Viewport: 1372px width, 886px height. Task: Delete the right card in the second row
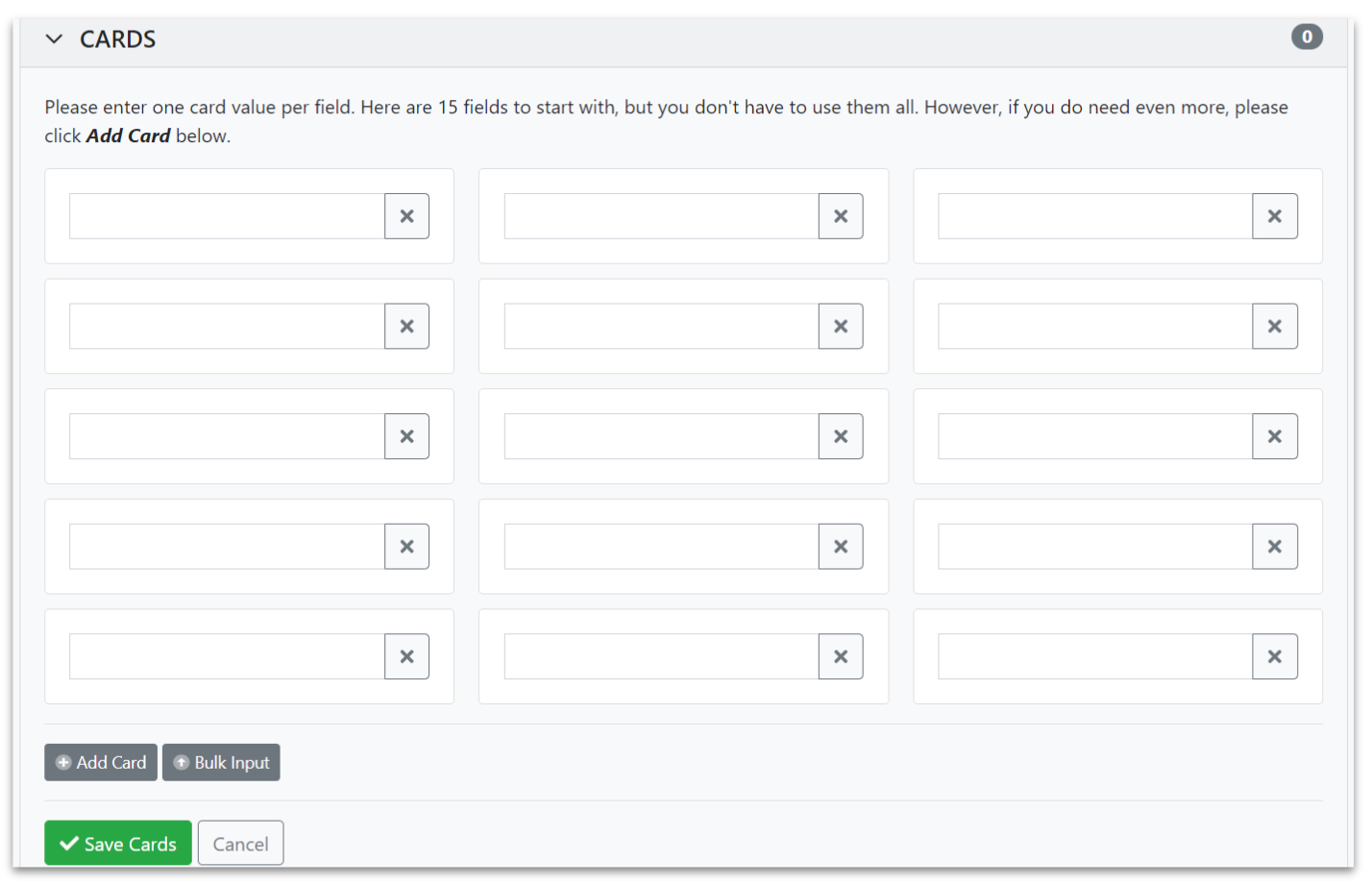point(1274,327)
